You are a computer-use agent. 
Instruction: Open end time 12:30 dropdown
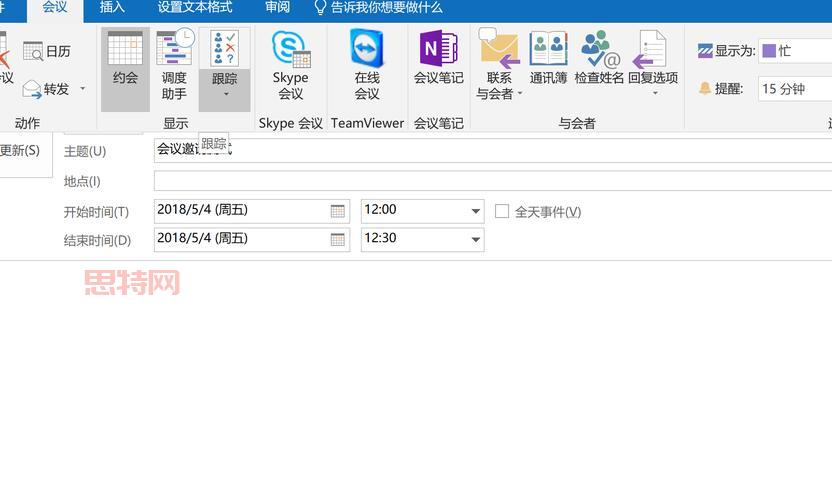[475, 240]
